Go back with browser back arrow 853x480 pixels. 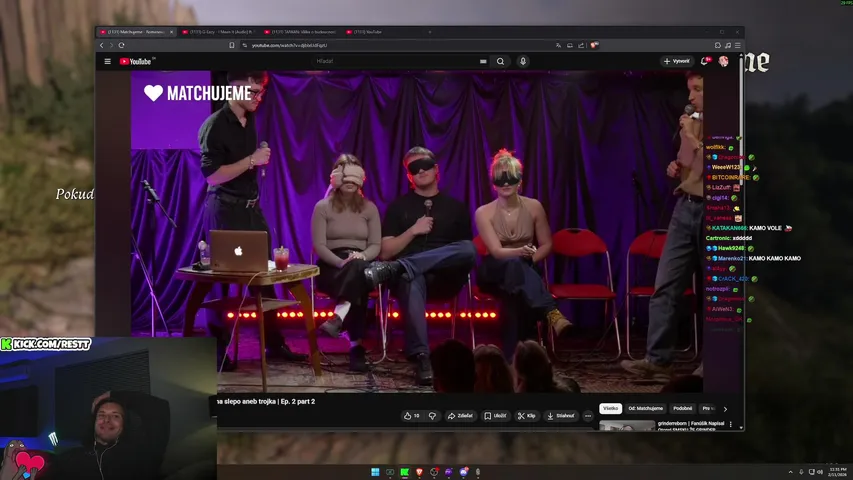pyautogui.click(x=102, y=46)
